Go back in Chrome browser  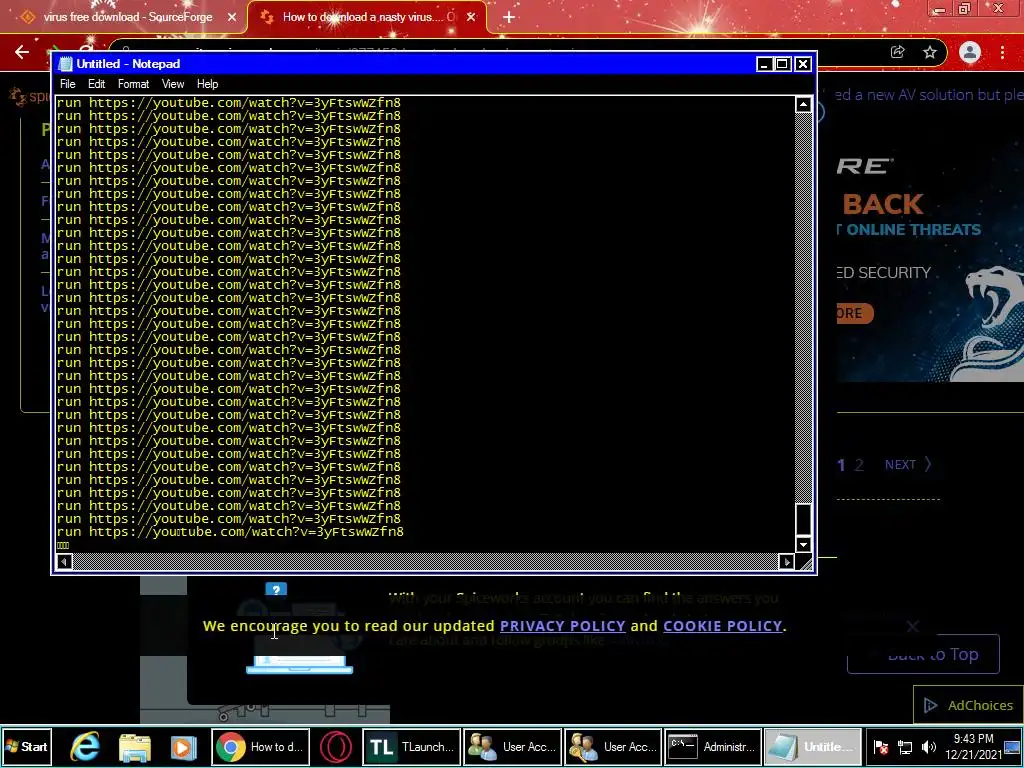tap(22, 52)
